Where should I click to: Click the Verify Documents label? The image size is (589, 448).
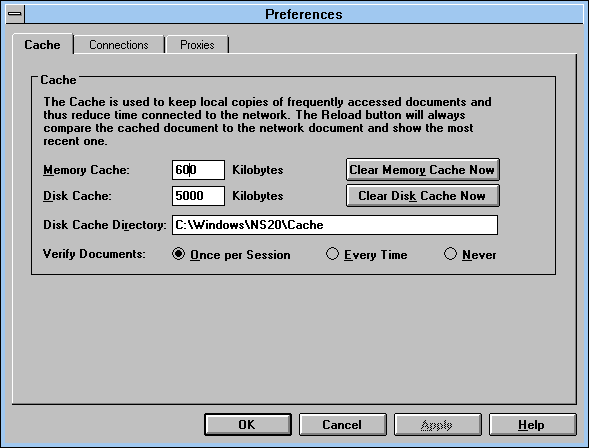tap(94, 254)
